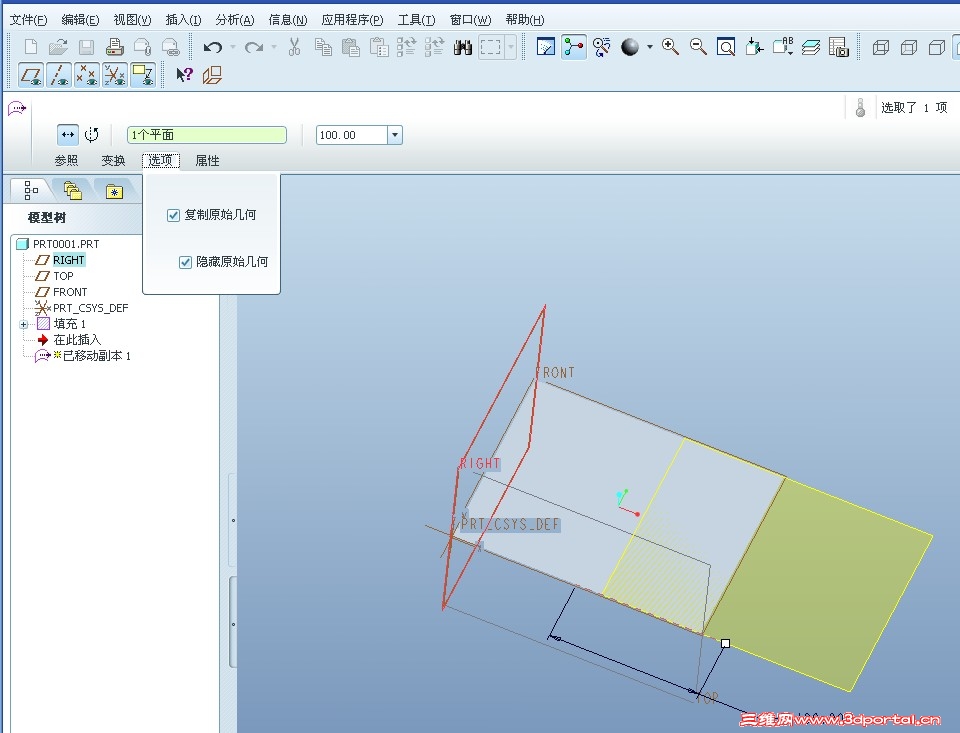Click the reorient view icon
The width and height of the screenshot is (960, 733).
754,47
